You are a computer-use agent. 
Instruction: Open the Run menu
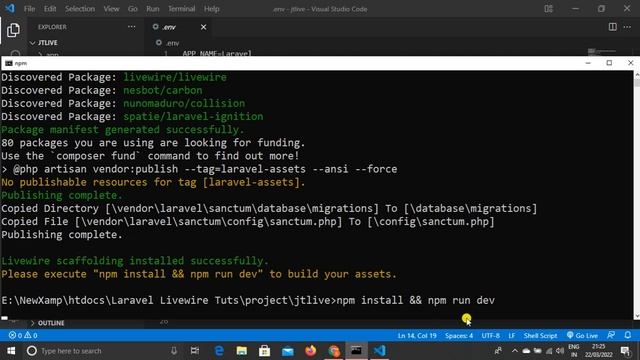(x=153, y=9)
